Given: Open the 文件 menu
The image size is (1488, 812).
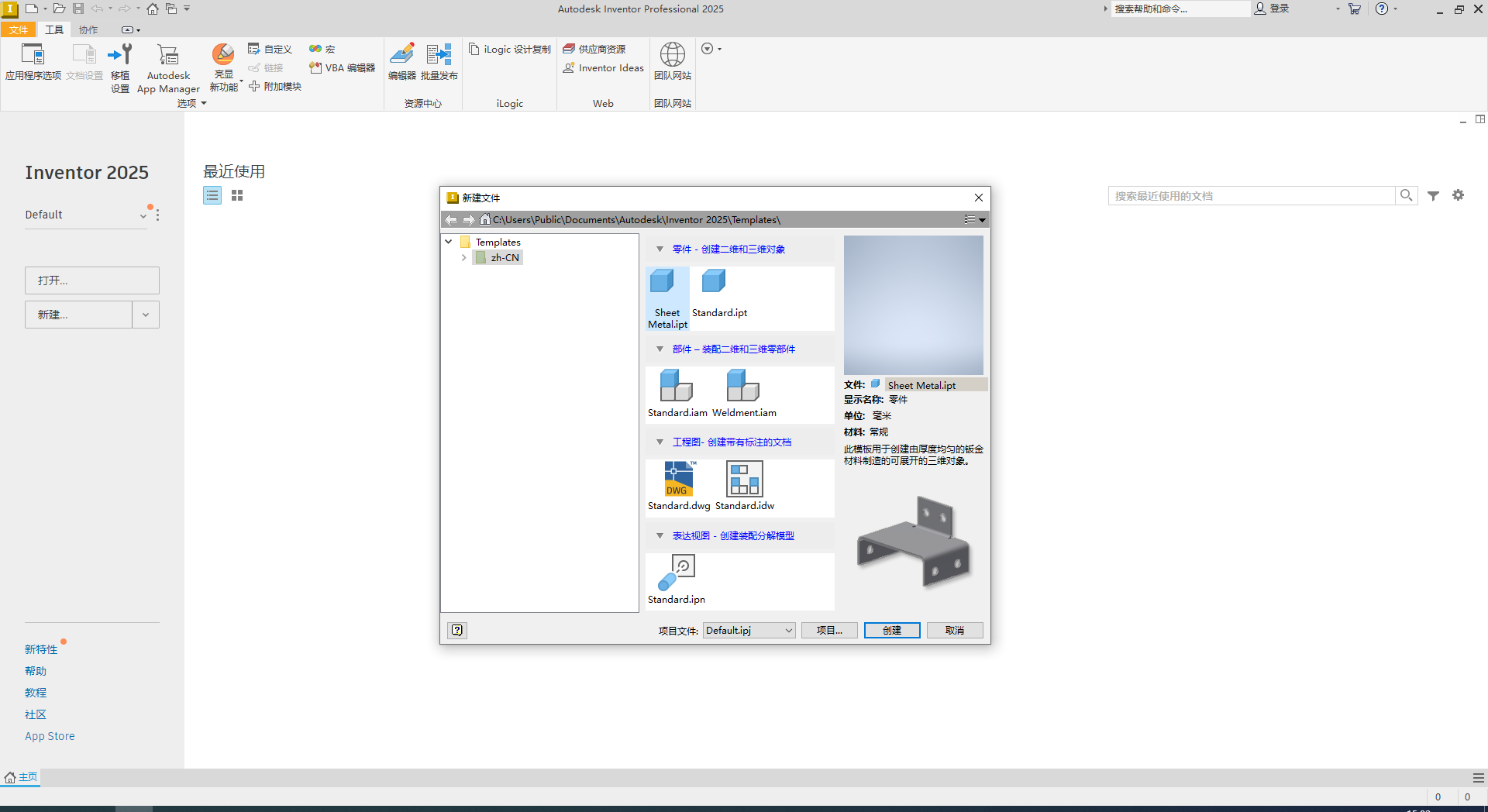Looking at the screenshot, I should 19,29.
